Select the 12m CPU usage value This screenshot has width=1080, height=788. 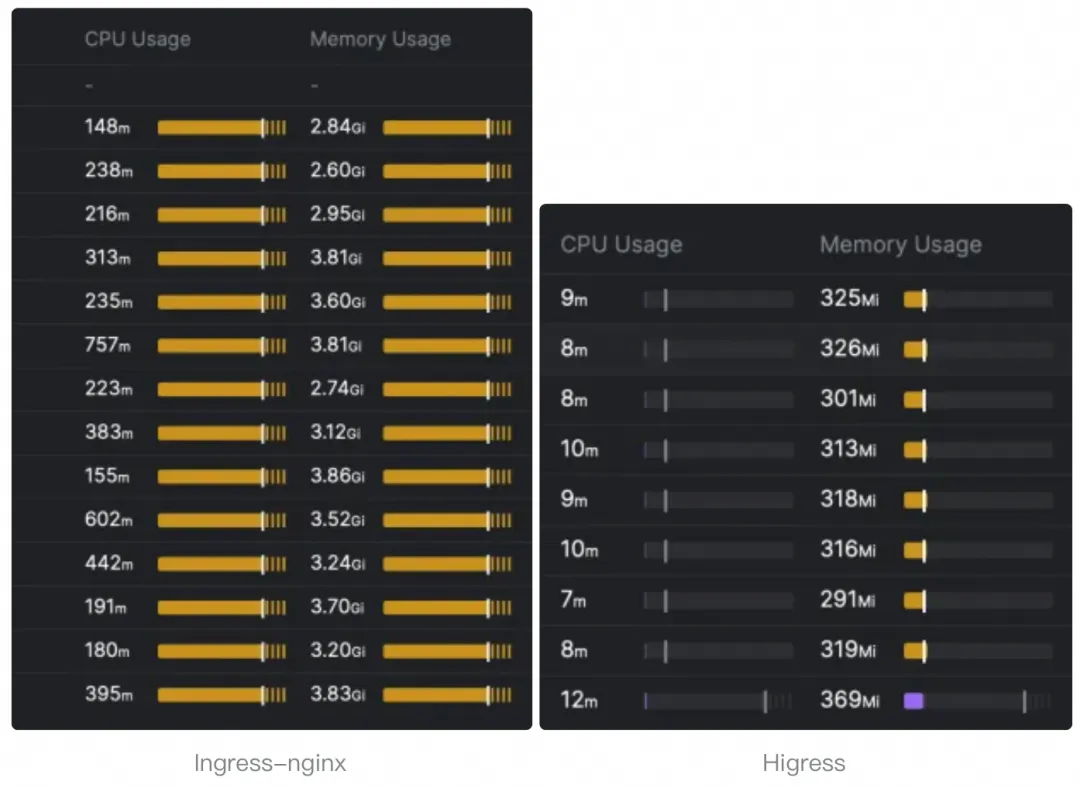coord(579,700)
